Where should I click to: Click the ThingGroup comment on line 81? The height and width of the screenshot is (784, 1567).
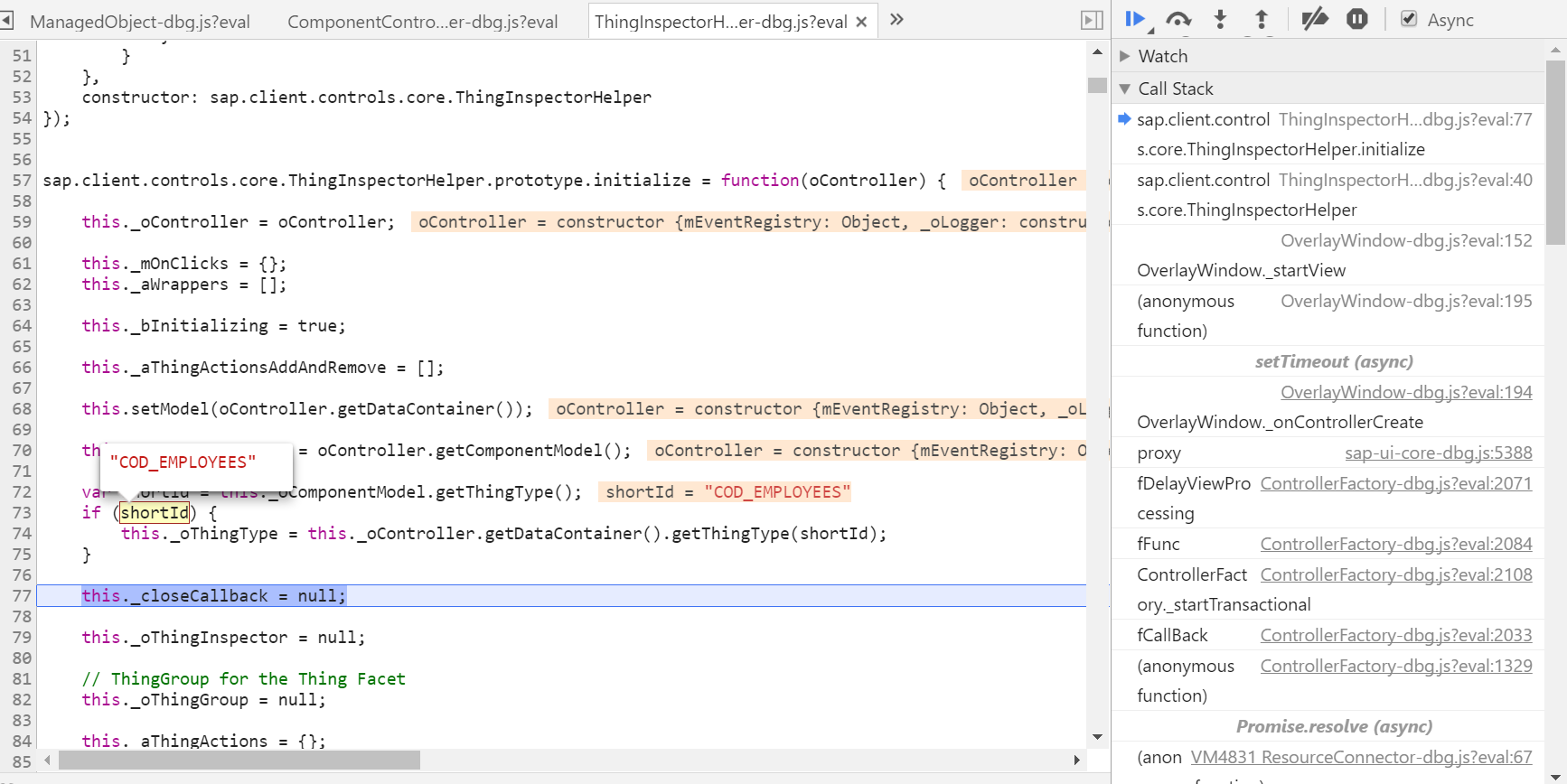click(243, 678)
